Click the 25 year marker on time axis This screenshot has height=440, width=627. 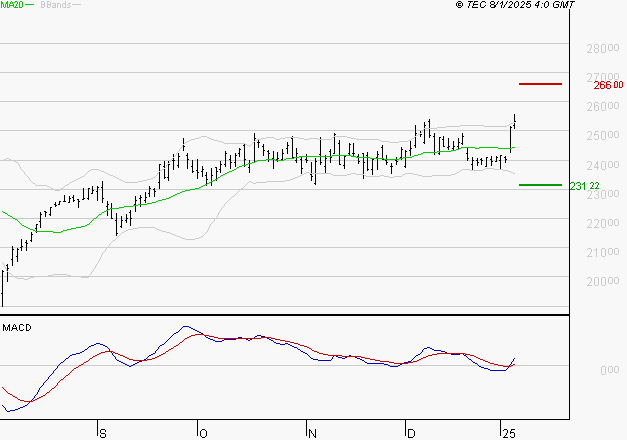tap(509, 434)
